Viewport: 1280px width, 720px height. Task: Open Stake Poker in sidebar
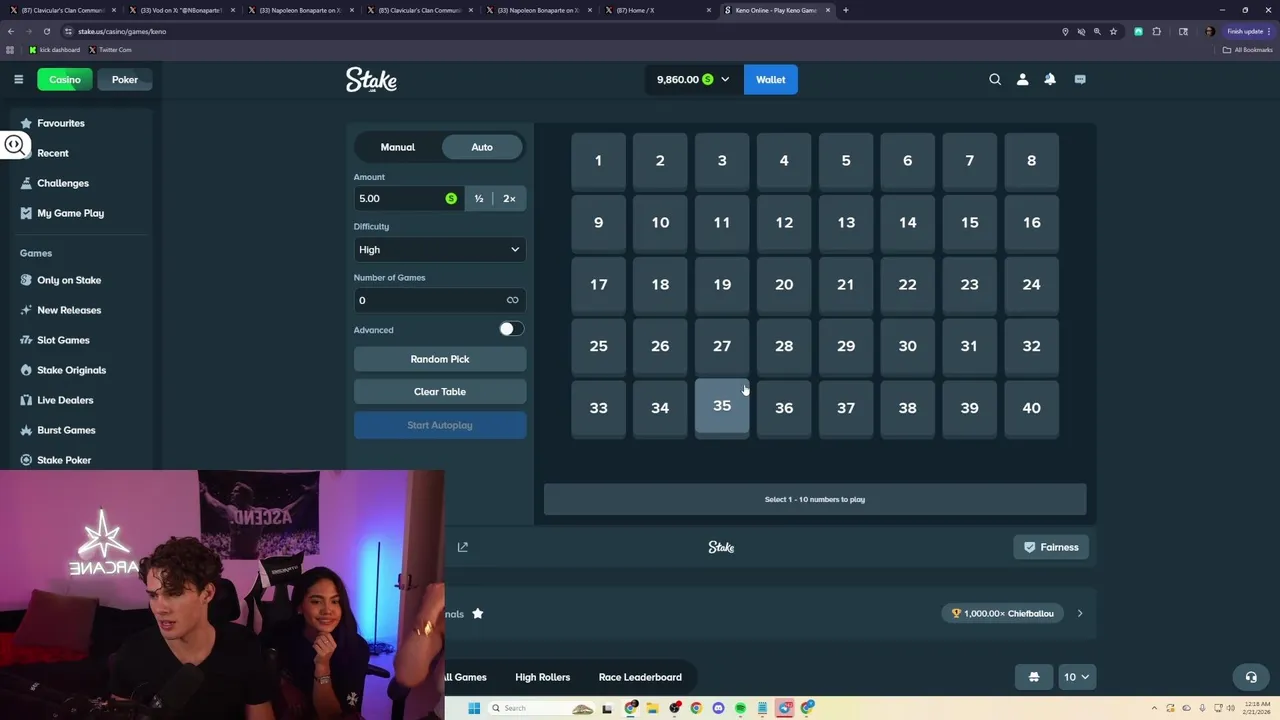point(80,460)
